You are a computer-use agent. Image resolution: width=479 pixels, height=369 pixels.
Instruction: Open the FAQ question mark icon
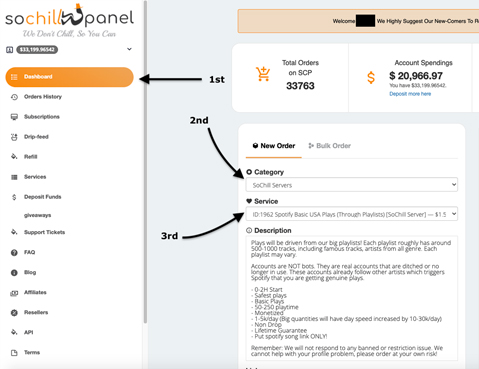click(14, 253)
